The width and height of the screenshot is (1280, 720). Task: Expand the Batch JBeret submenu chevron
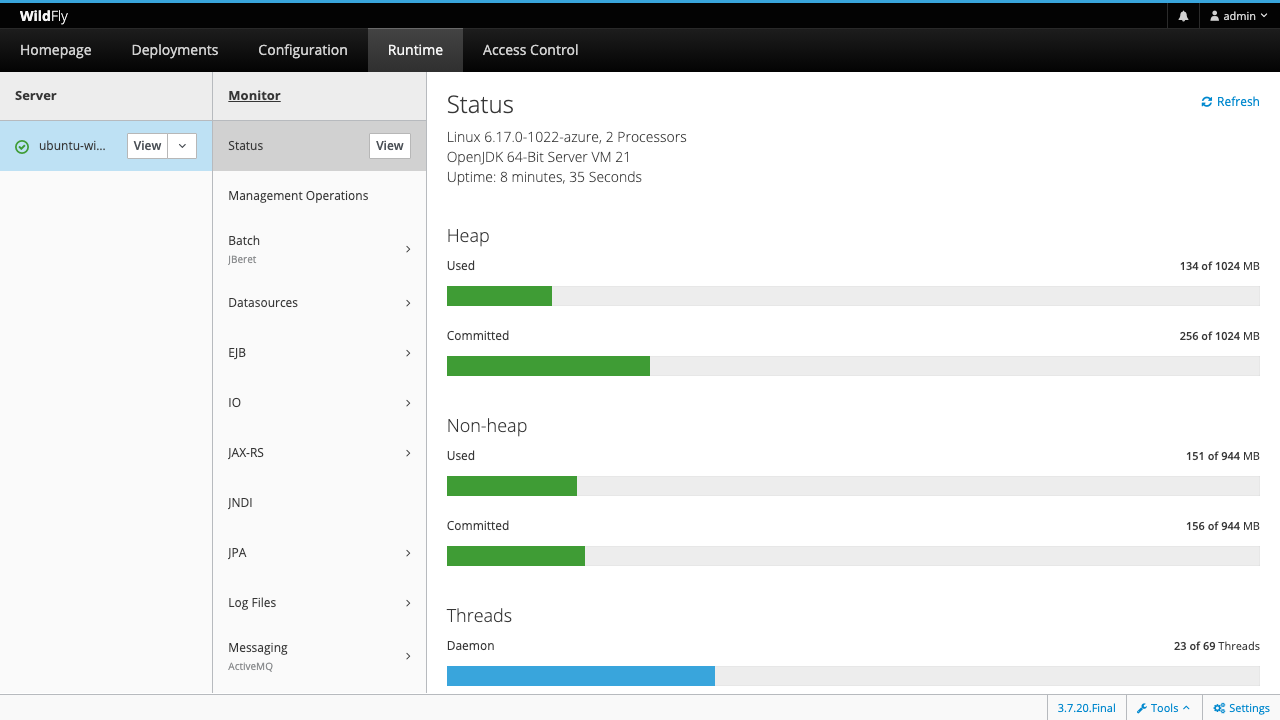408,249
